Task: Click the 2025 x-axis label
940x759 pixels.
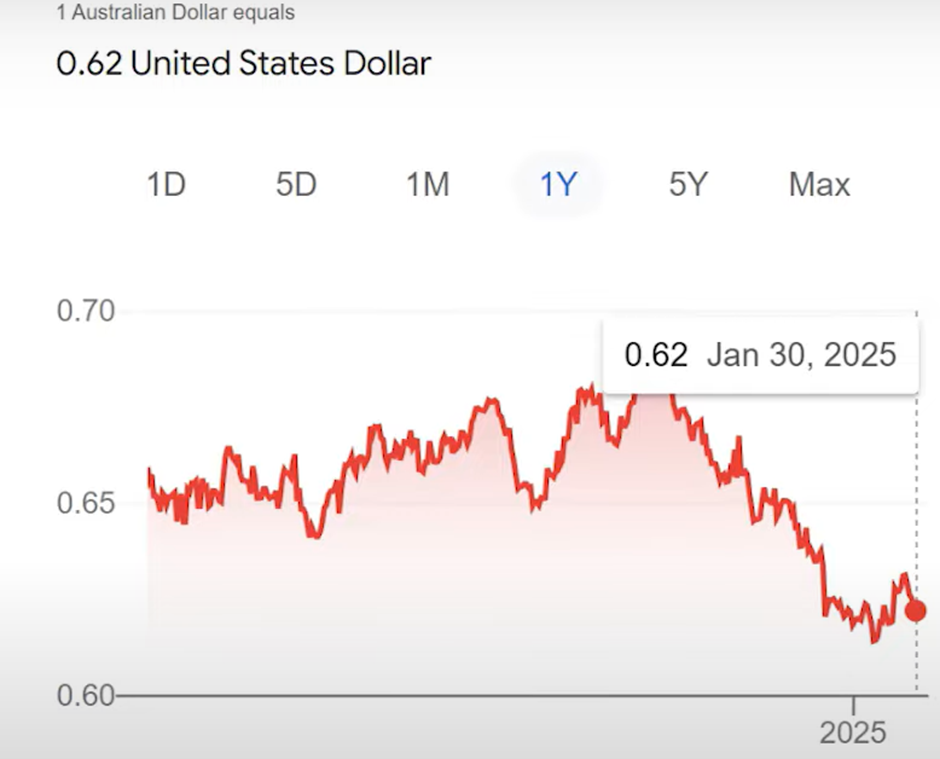Action: coord(853,733)
